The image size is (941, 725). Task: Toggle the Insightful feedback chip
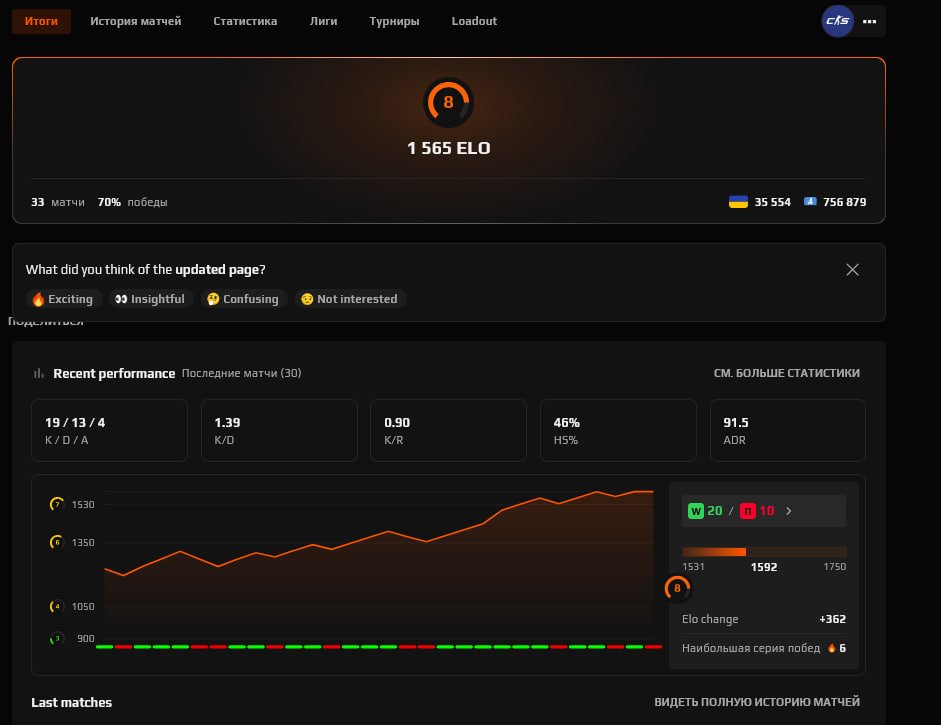(150, 298)
